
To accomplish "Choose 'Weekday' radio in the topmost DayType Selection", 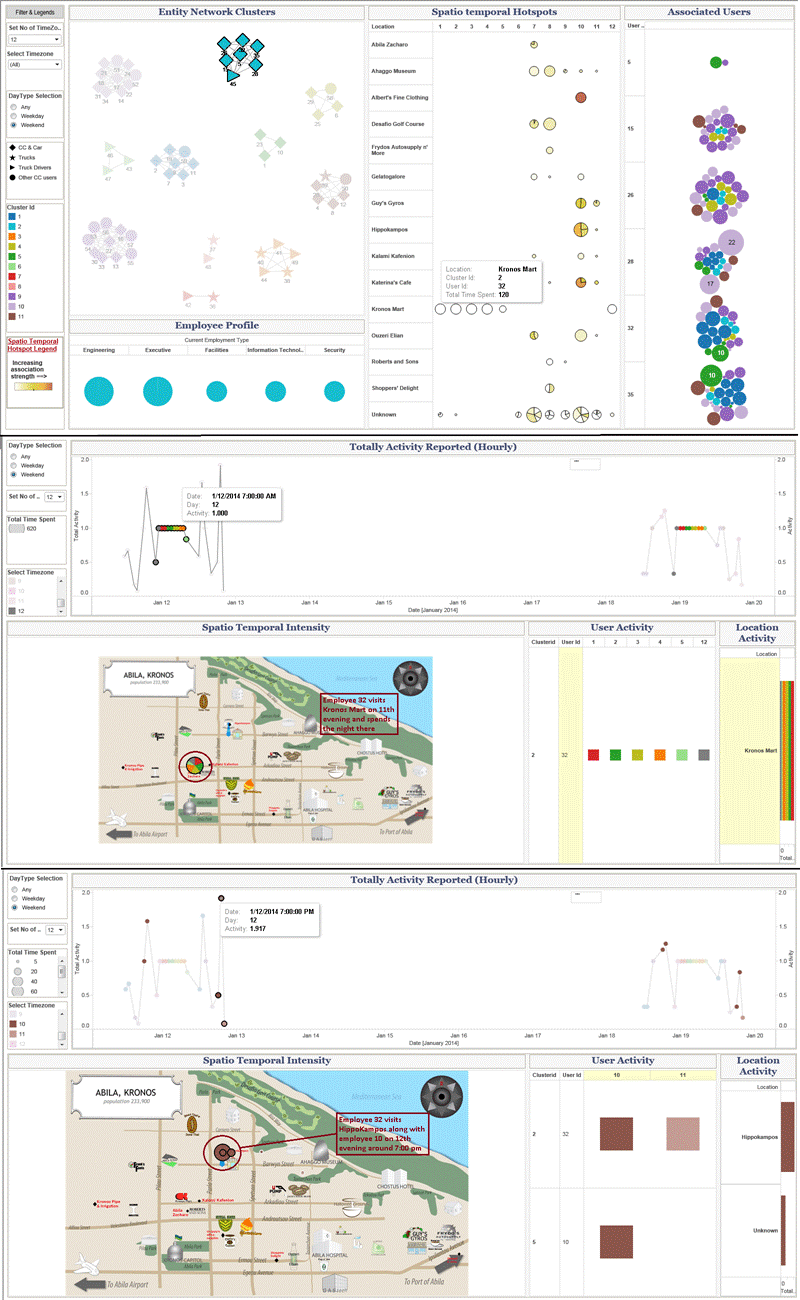I will click(x=13, y=115).
